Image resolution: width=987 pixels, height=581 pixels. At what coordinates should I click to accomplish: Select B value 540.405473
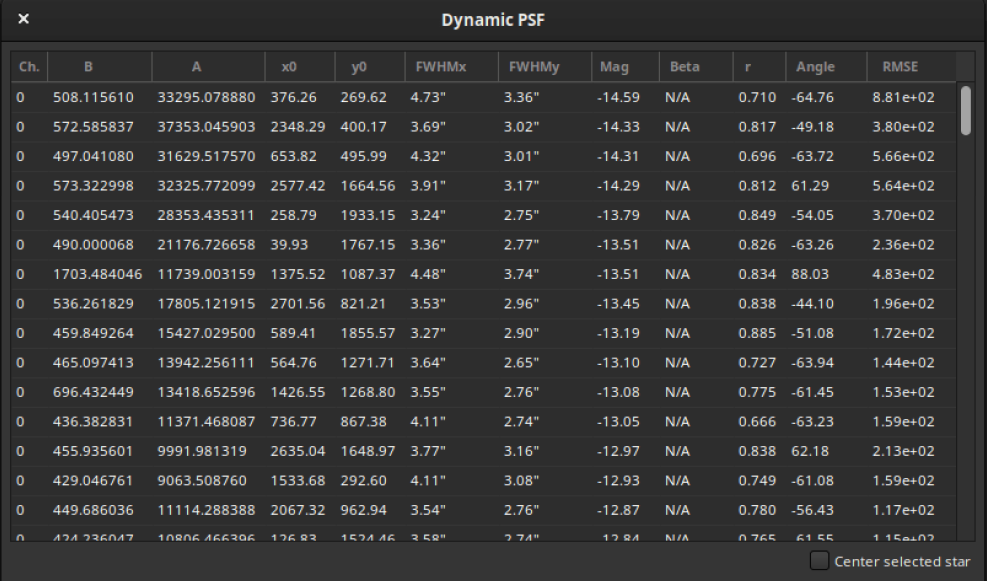pyautogui.click(x=93, y=215)
